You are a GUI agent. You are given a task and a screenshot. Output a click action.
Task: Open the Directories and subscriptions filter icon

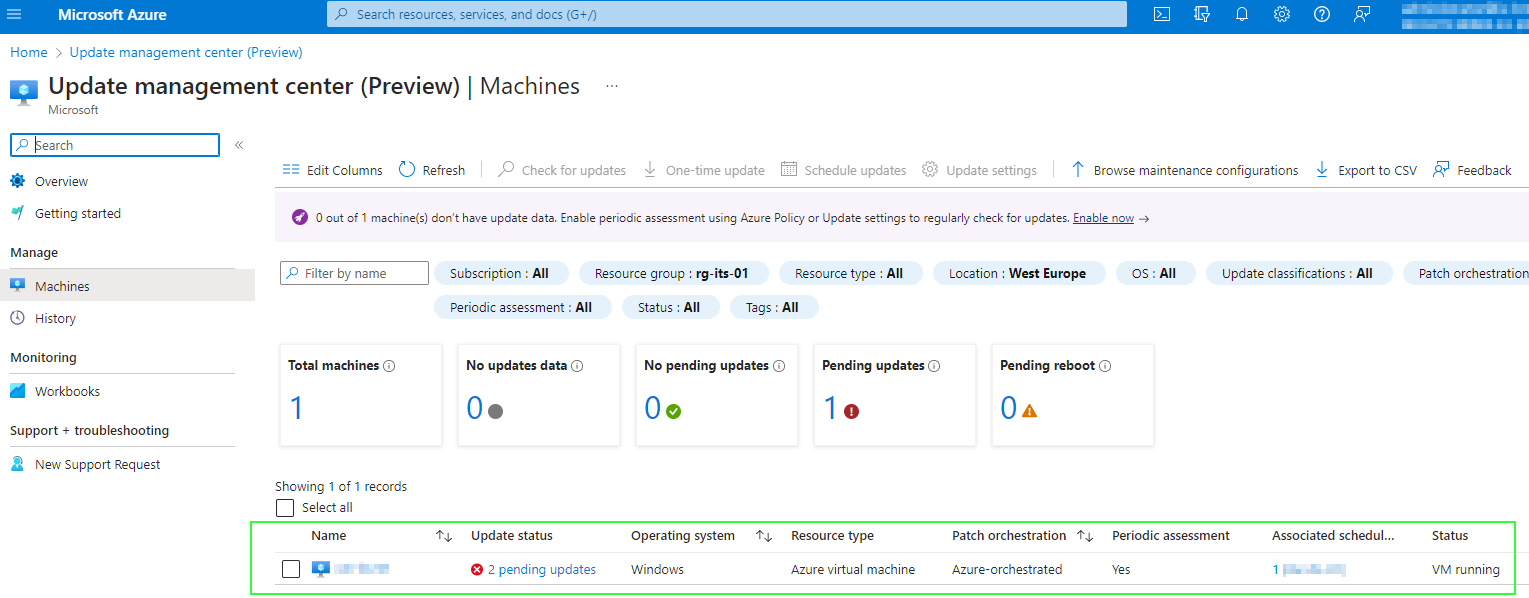tap(1202, 14)
